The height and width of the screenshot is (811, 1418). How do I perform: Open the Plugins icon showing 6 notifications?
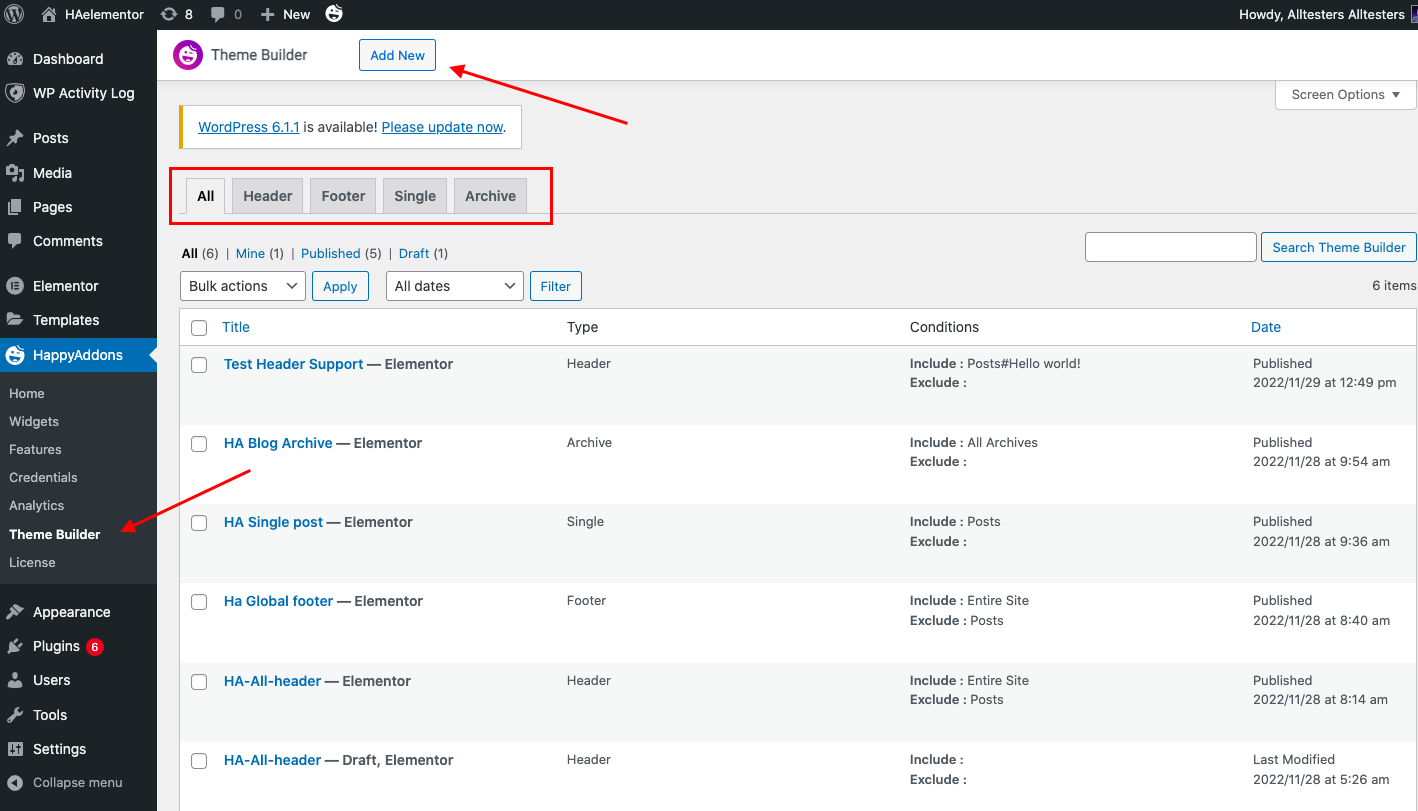point(16,646)
